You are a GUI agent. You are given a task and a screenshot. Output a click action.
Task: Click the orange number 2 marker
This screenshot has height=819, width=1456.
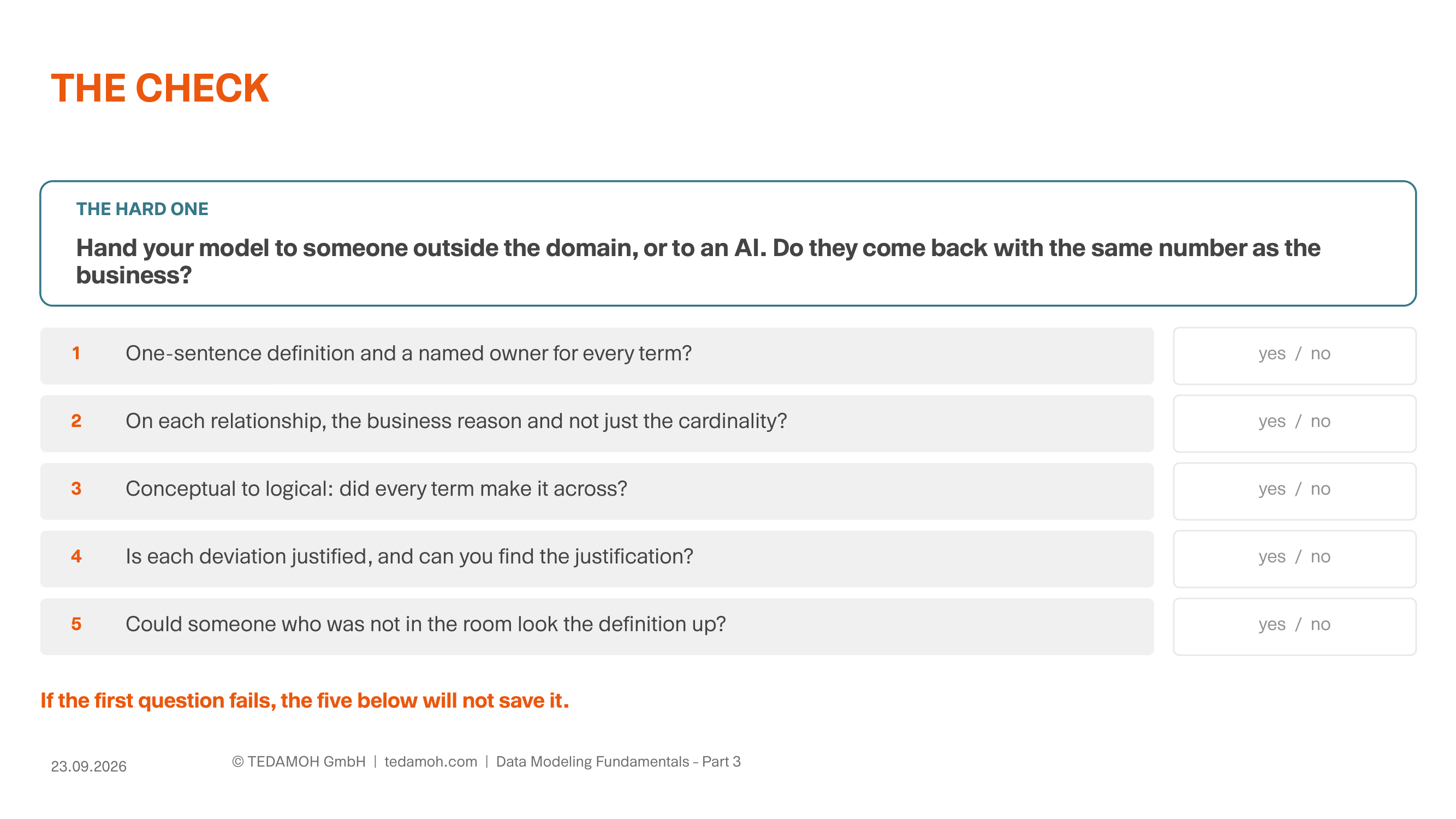(76, 421)
